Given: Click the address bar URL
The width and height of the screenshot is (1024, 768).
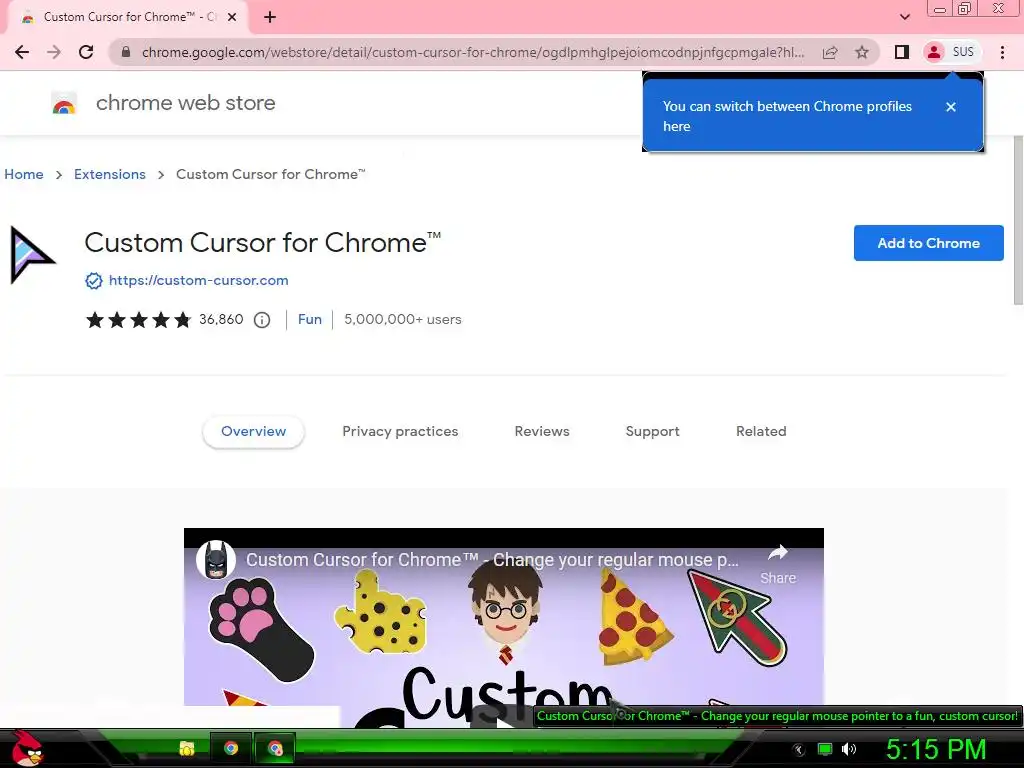Looking at the screenshot, I should click(473, 52).
